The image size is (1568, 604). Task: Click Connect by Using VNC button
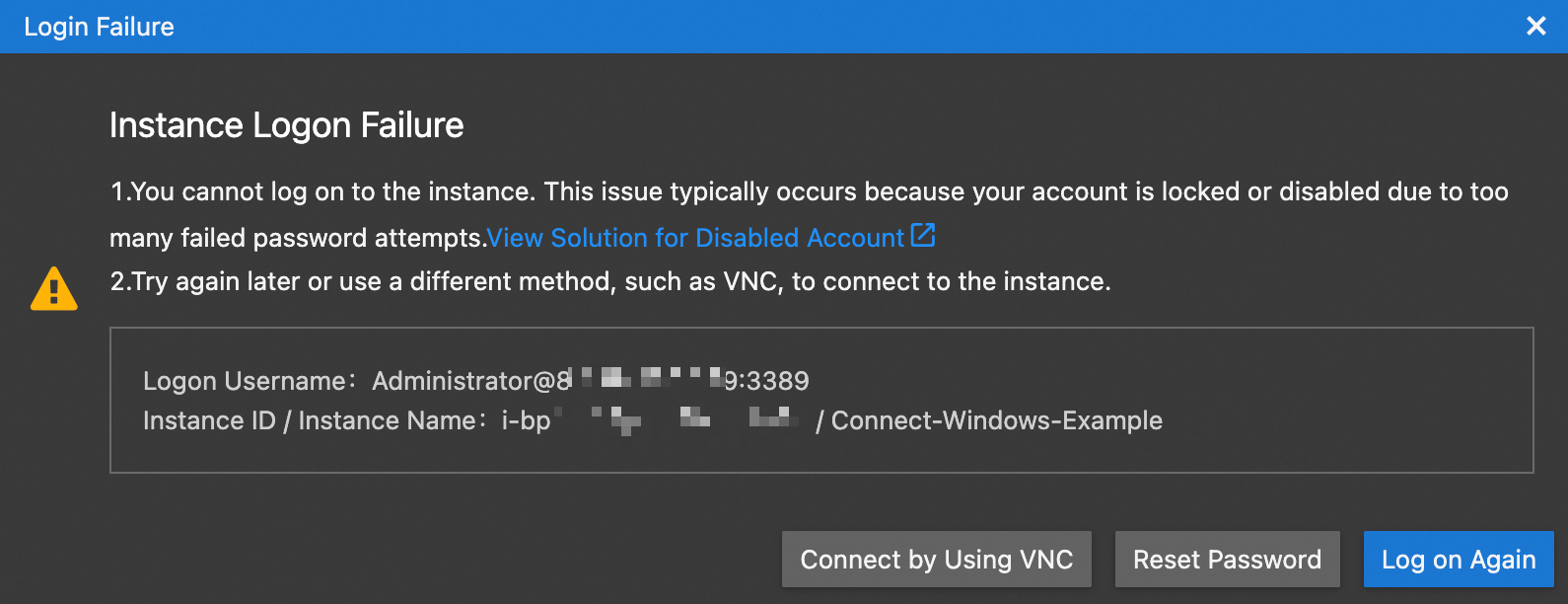pos(936,560)
